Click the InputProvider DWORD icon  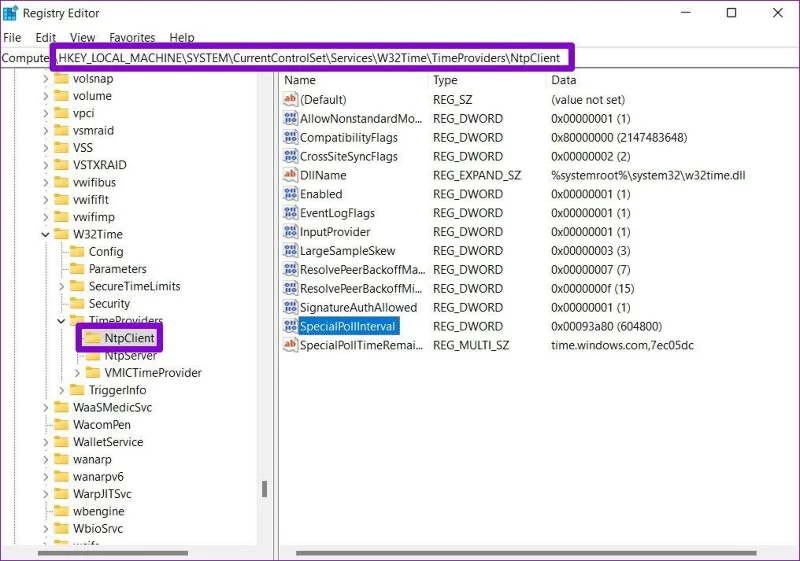[x=290, y=232]
